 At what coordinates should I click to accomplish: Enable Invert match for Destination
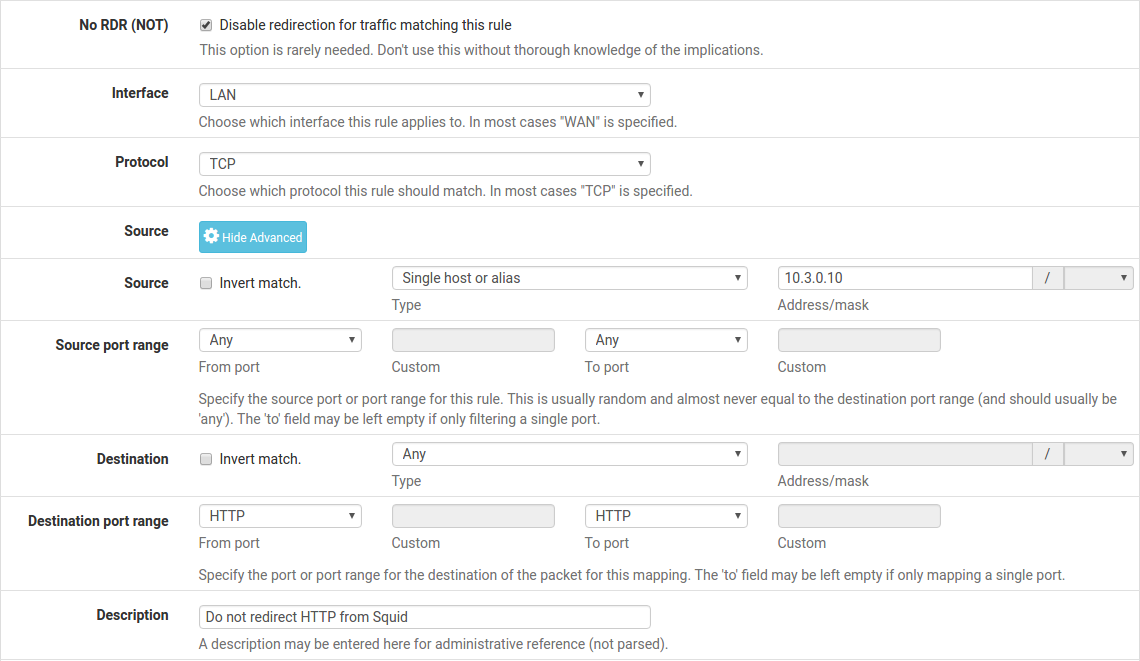206,459
